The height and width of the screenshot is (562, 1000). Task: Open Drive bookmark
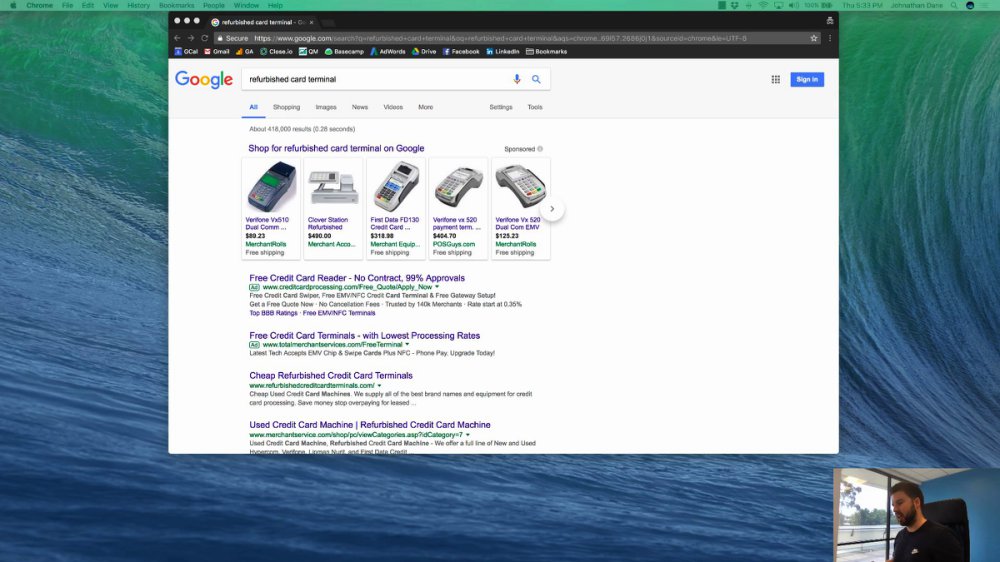[424, 52]
